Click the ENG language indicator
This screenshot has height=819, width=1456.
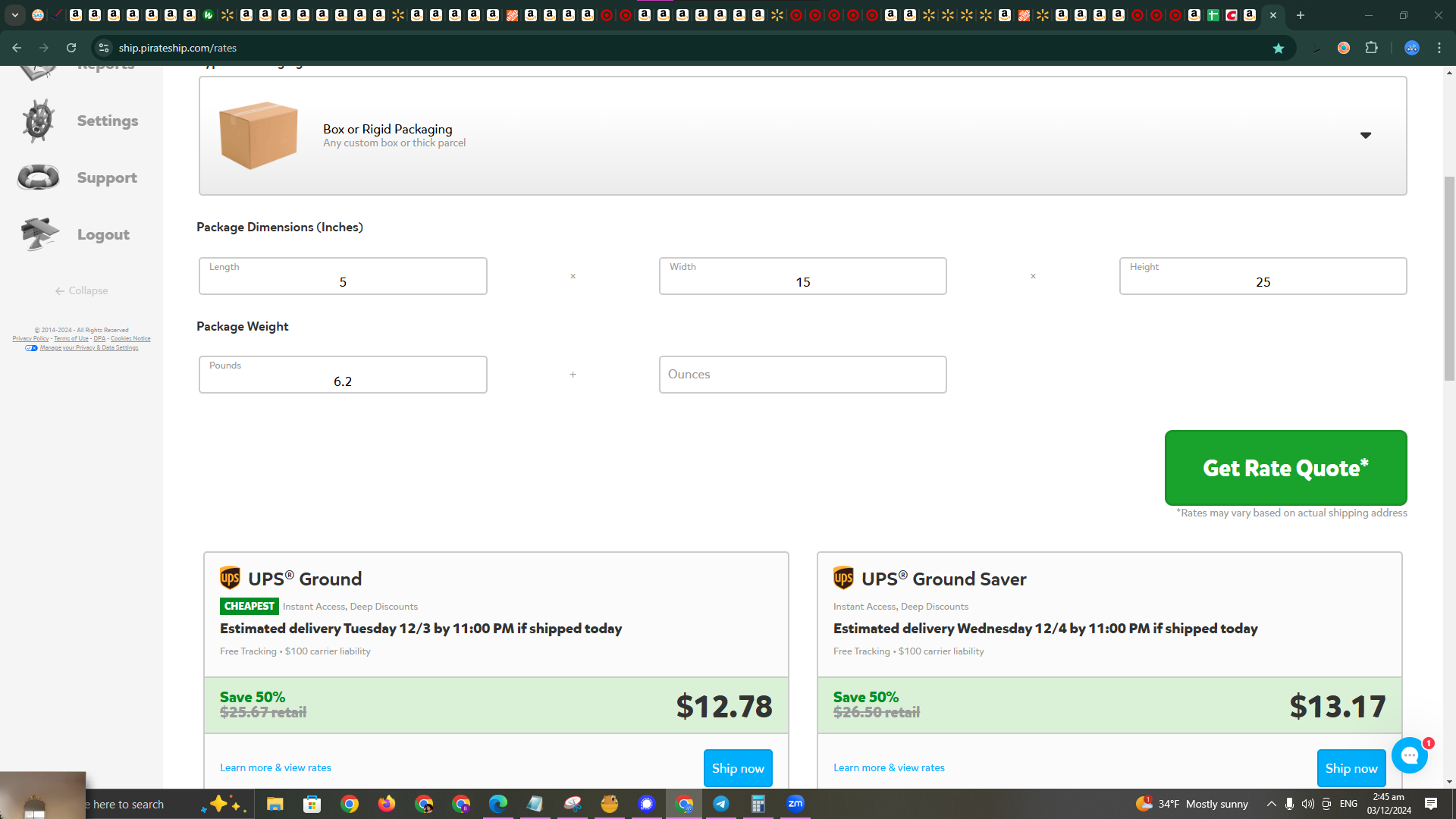(1348, 804)
